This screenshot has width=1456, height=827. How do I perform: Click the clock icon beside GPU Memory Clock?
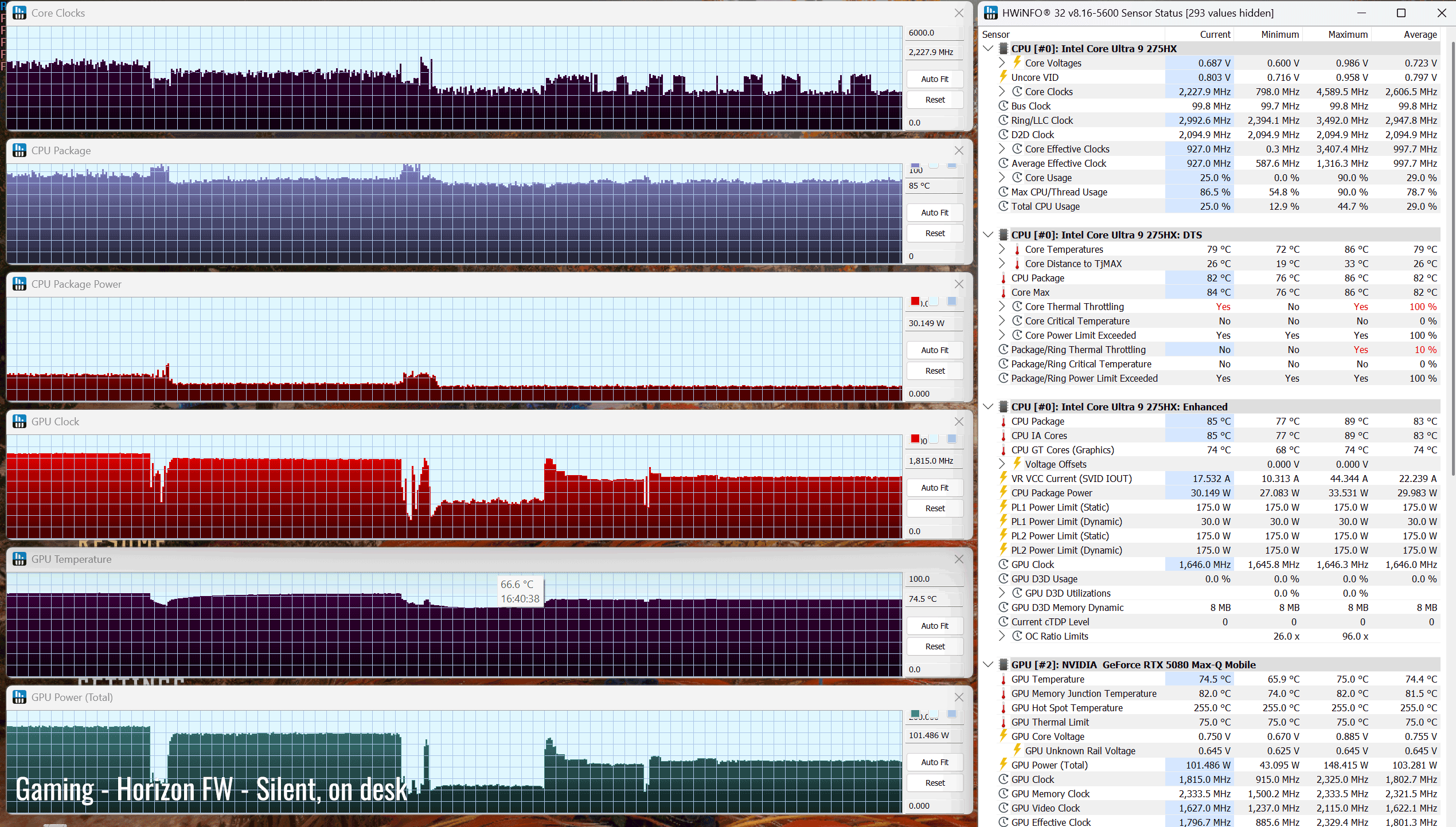tap(1004, 793)
